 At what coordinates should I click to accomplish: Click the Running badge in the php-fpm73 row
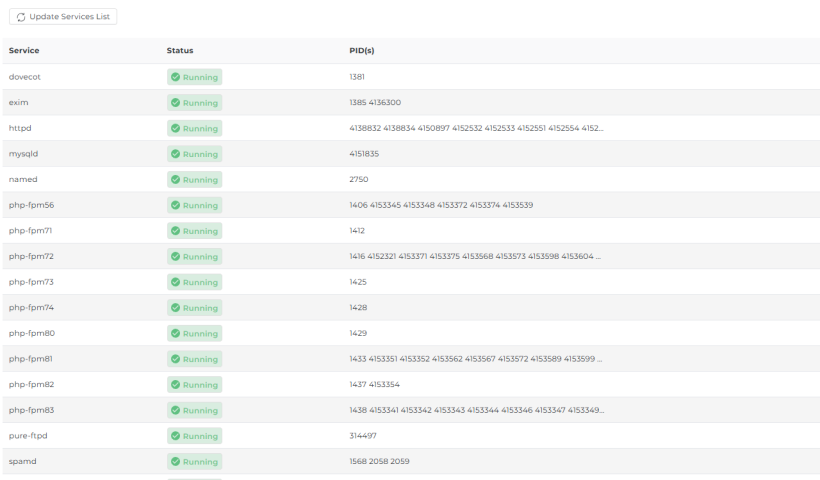(x=195, y=282)
